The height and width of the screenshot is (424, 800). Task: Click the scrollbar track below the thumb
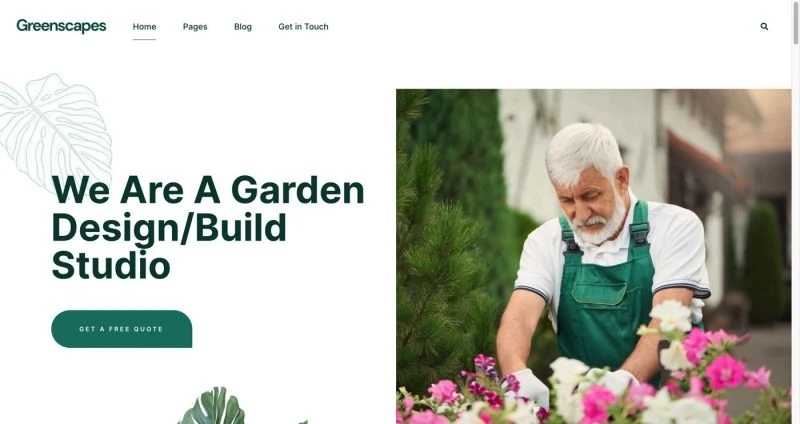795,235
